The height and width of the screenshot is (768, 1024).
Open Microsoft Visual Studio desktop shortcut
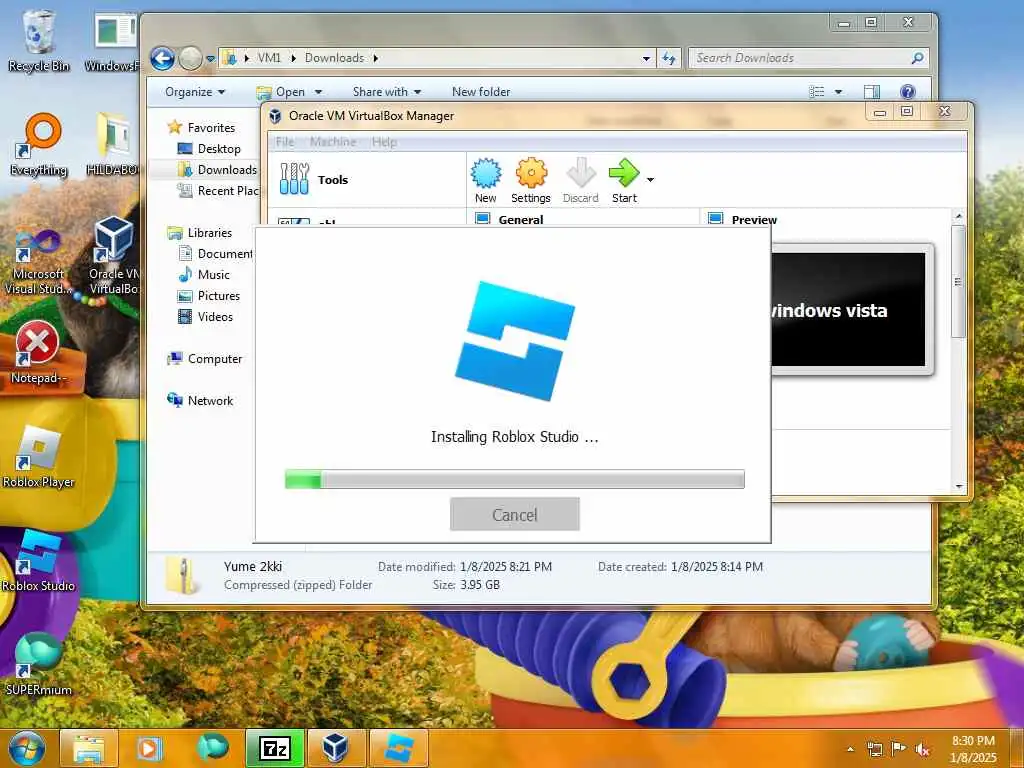(38, 261)
